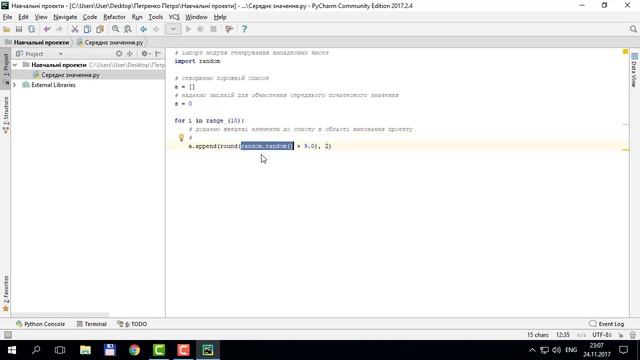Click the Stop square icon
This screenshot has width=640, height=360.
click(x=213, y=29)
